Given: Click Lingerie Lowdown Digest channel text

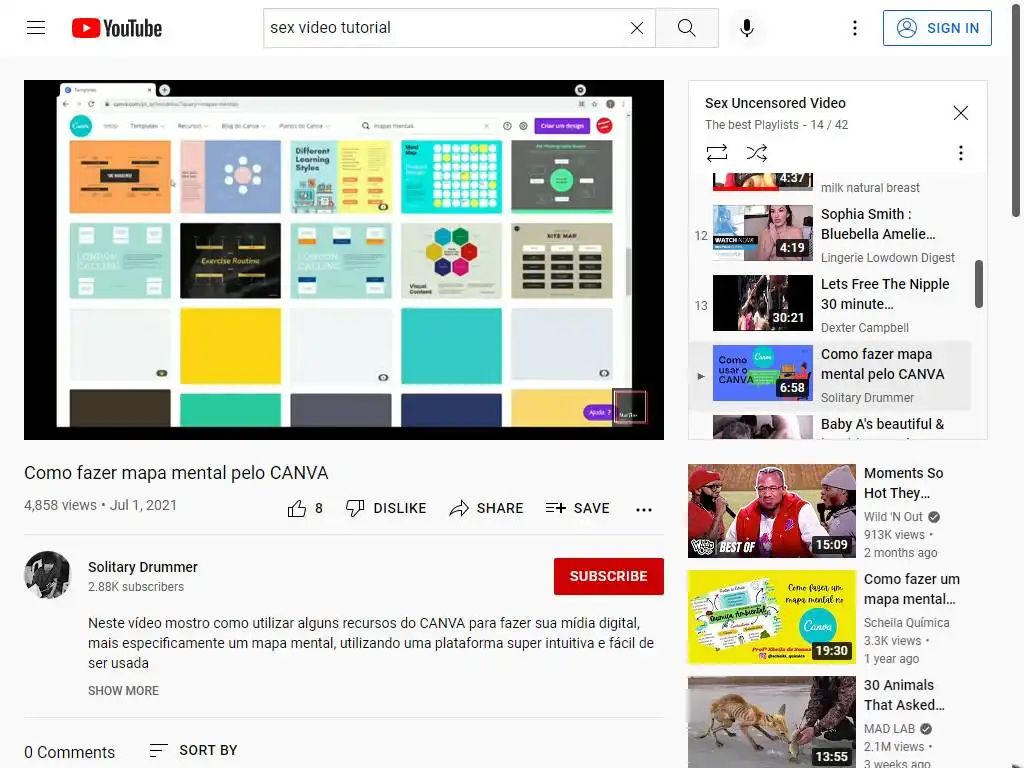Looking at the screenshot, I should [888, 257].
